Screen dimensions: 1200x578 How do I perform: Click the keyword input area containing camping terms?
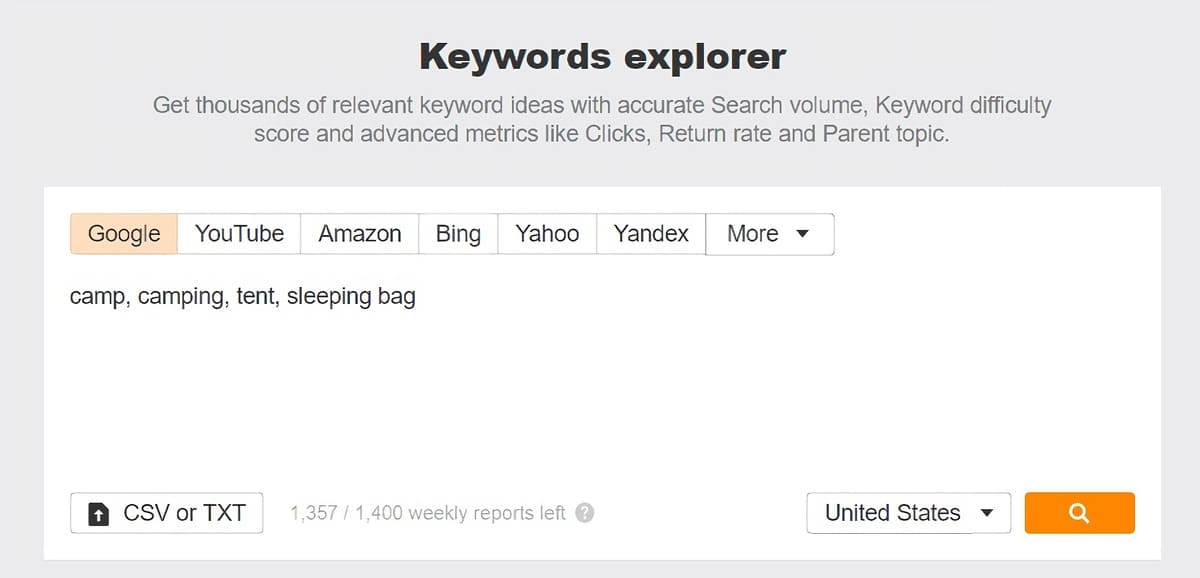(400, 296)
